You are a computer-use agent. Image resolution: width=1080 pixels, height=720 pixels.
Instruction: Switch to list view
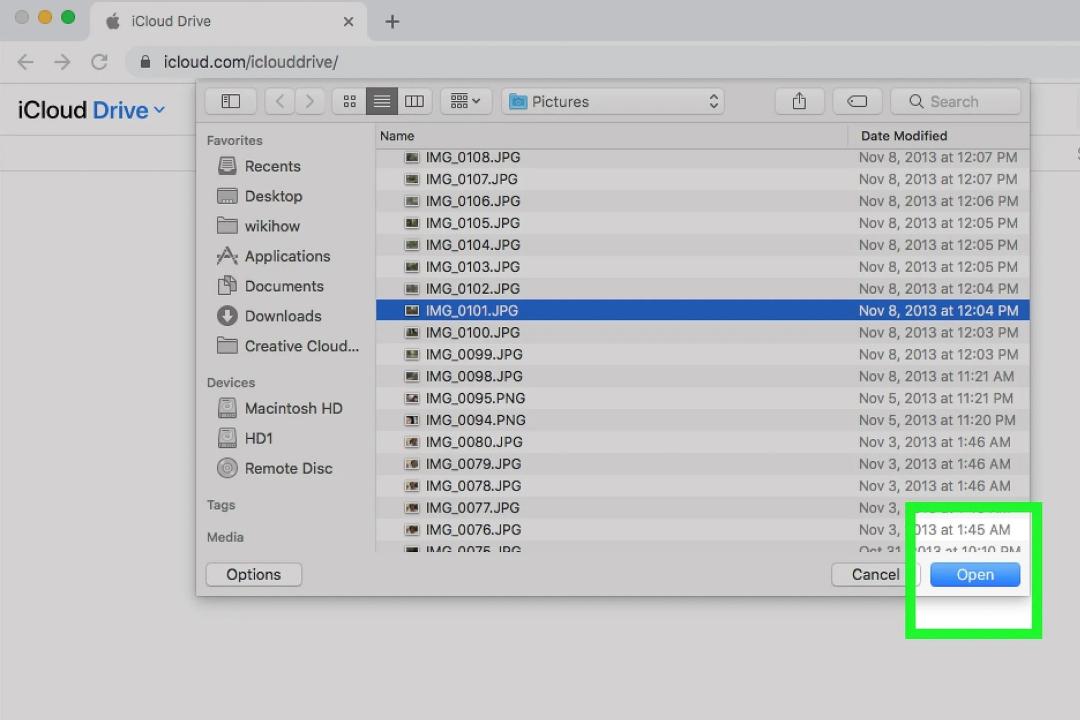click(x=382, y=101)
